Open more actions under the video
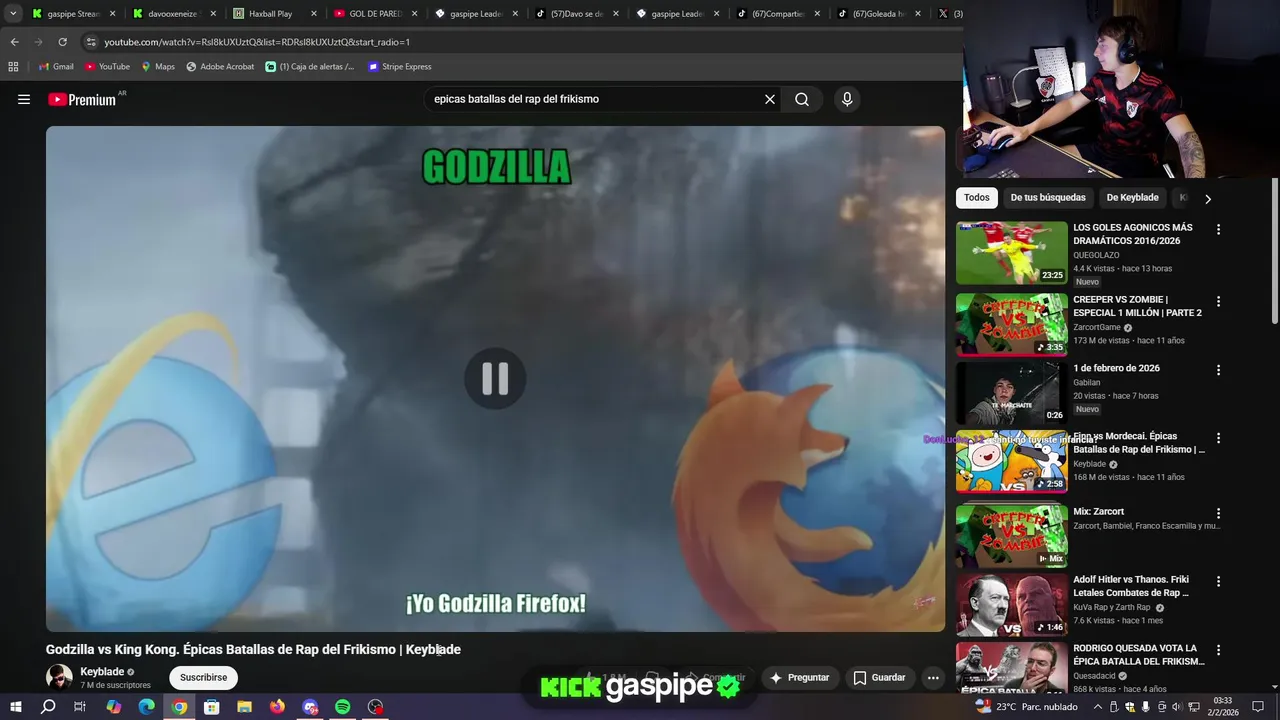Image resolution: width=1280 pixels, height=720 pixels. tap(933, 677)
